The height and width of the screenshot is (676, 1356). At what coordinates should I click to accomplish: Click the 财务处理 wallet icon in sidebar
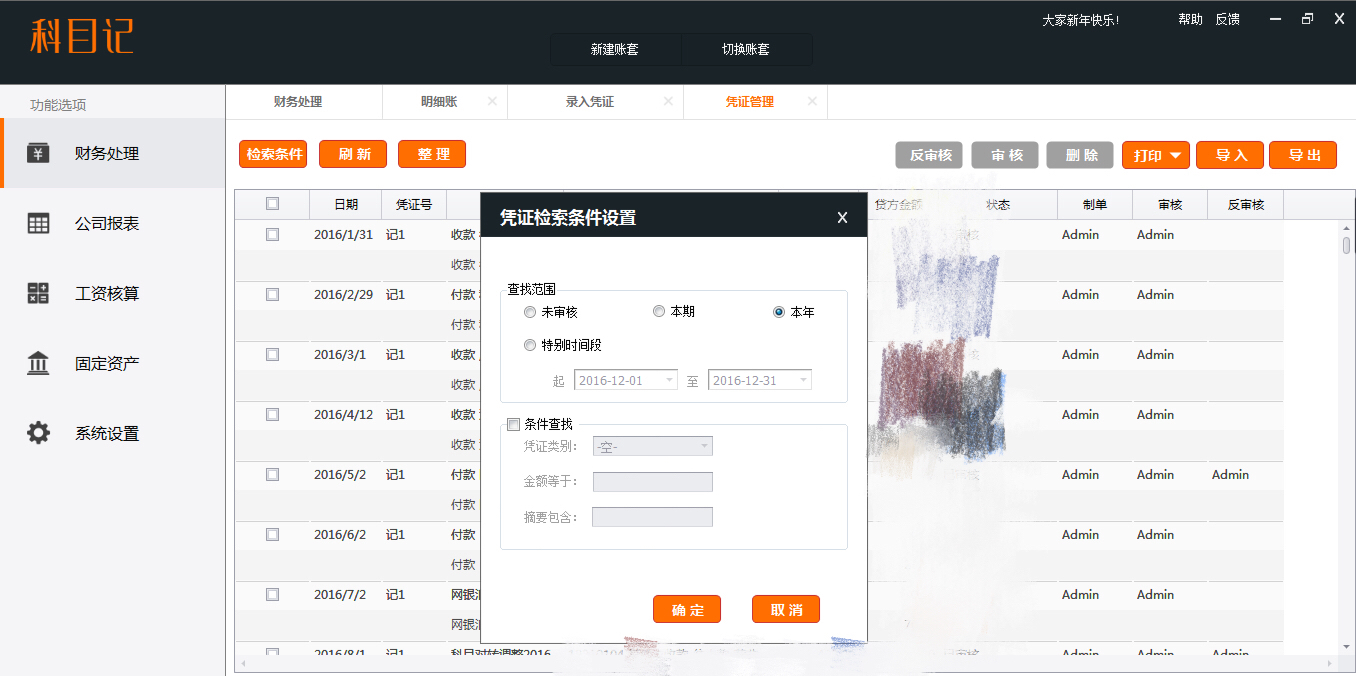38,153
